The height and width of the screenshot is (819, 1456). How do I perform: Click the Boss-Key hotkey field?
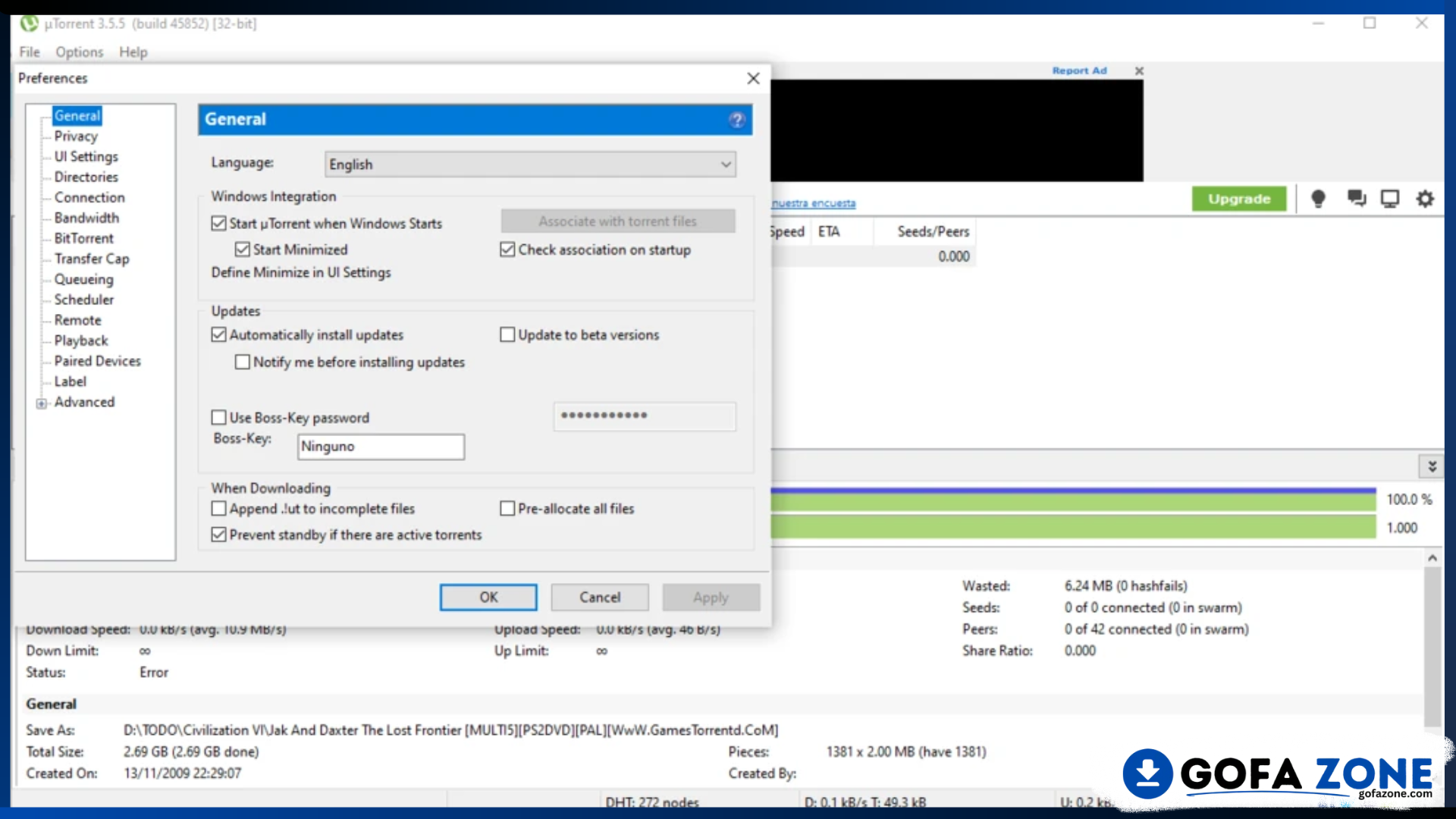381,447
